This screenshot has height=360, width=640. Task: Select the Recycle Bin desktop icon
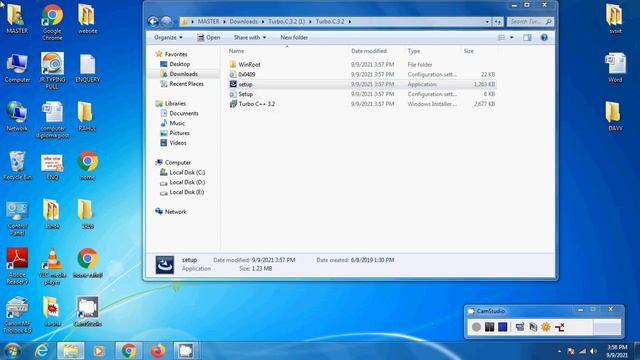click(x=17, y=166)
